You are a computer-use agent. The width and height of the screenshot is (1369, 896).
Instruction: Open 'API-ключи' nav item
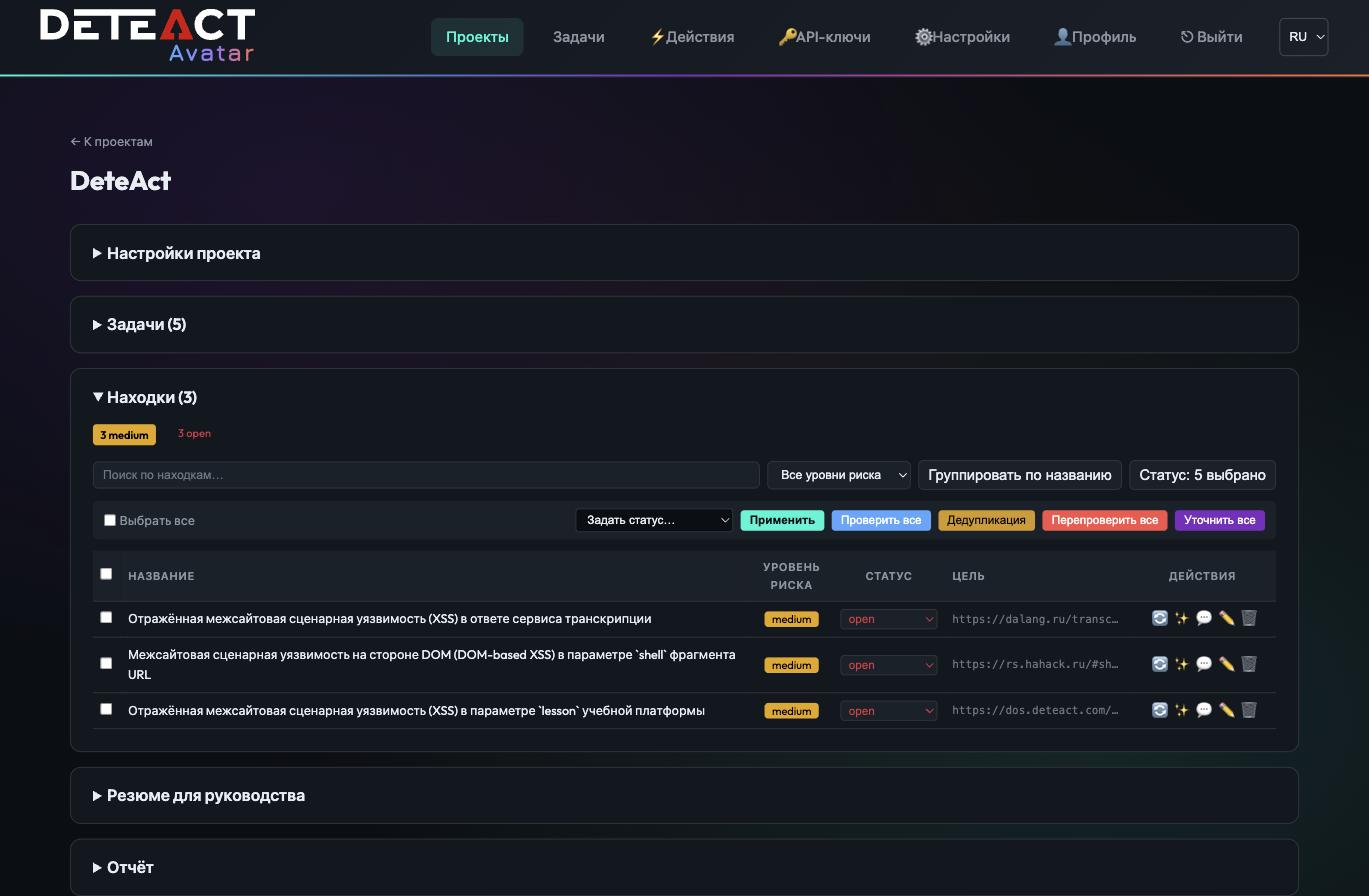[x=825, y=37]
